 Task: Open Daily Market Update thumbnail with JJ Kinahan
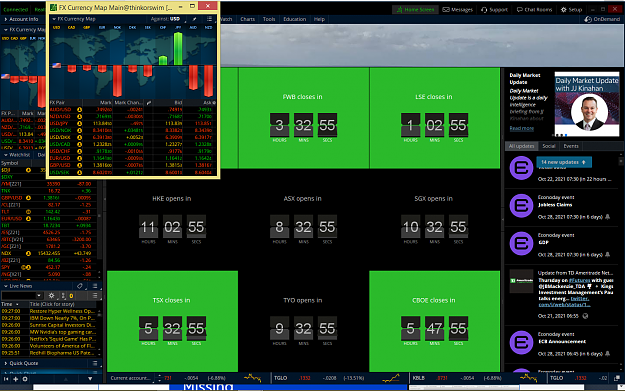(587, 104)
